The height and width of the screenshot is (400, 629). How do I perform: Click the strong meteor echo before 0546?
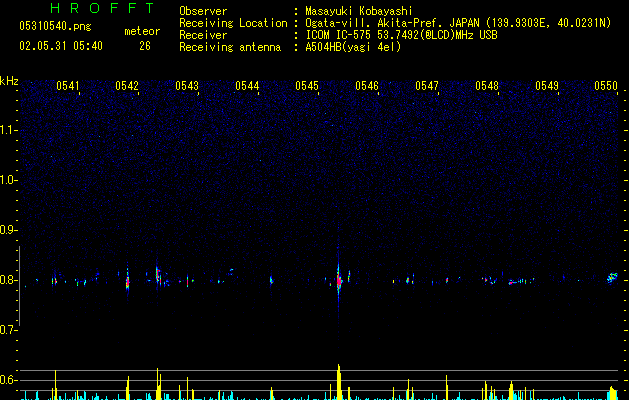339,279
